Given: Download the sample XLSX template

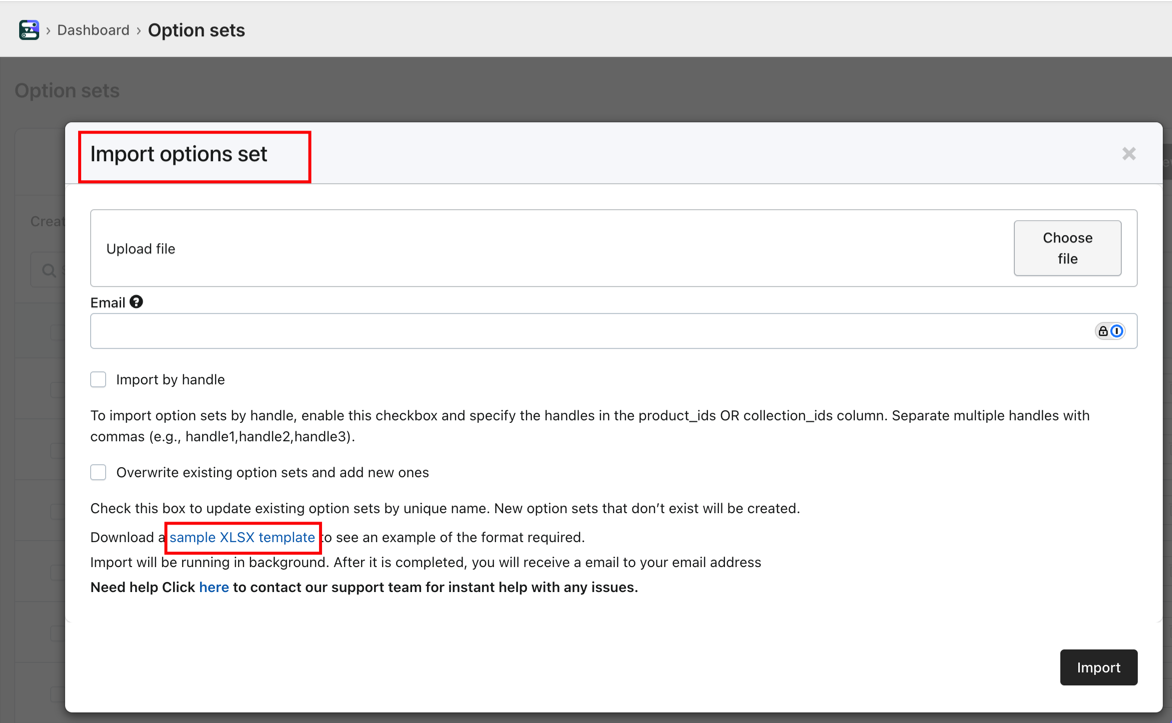Looking at the screenshot, I should 242,538.
